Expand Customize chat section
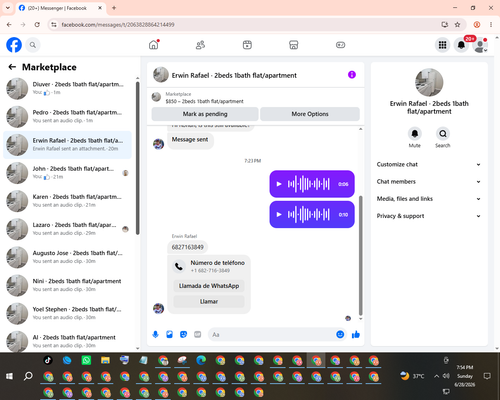500x400 pixels. tap(429, 164)
